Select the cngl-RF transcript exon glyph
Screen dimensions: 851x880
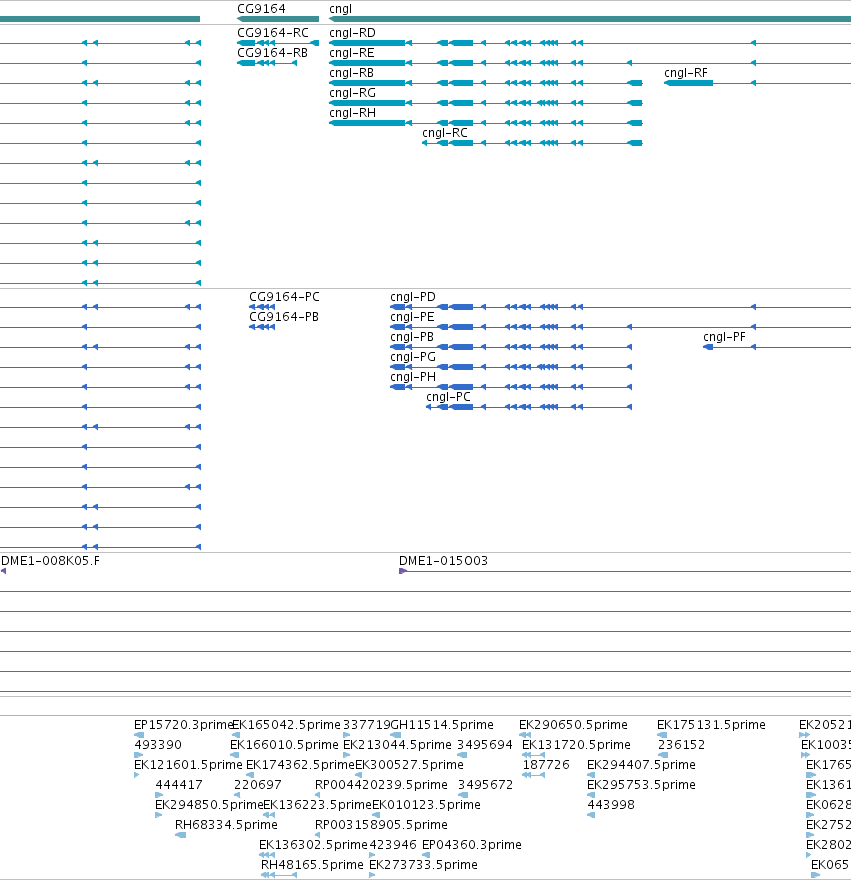[x=689, y=83]
